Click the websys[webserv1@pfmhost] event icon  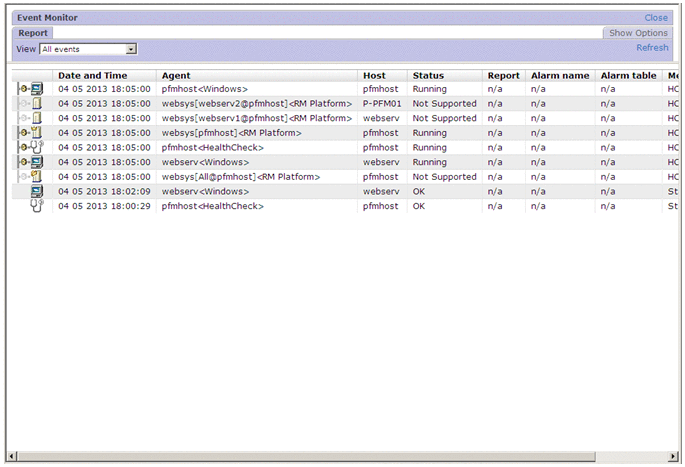pyautogui.click(x=31, y=118)
